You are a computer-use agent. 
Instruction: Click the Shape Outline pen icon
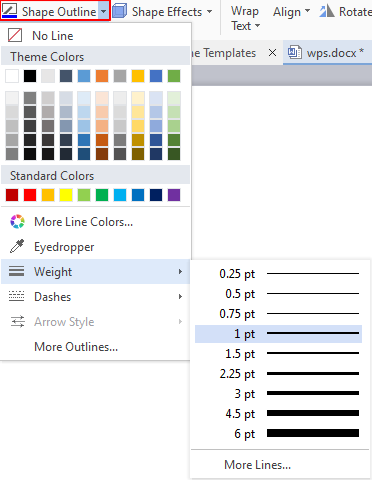point(9,11)
